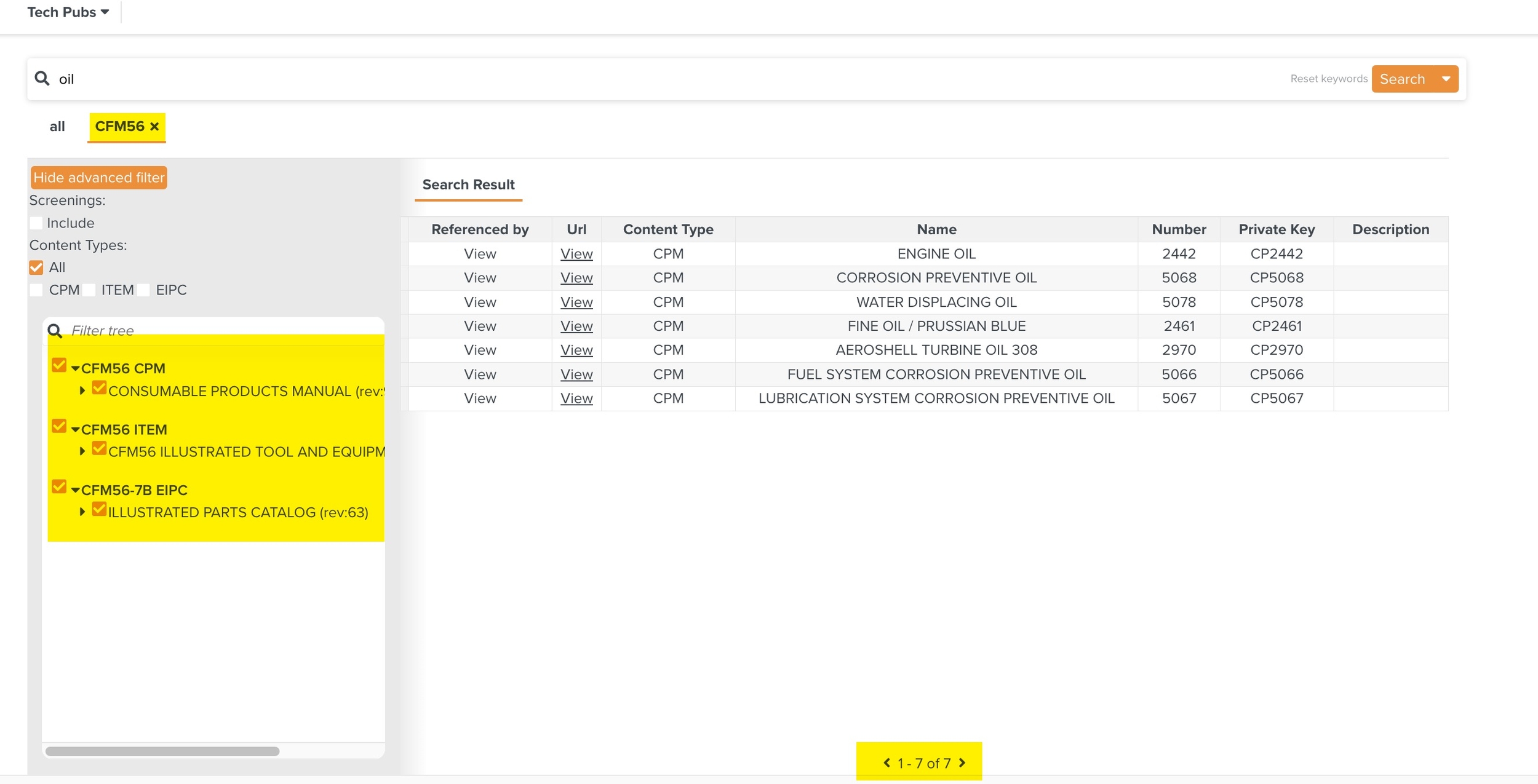
Task: Go to previous results page arrow
Action: [887, 762]
